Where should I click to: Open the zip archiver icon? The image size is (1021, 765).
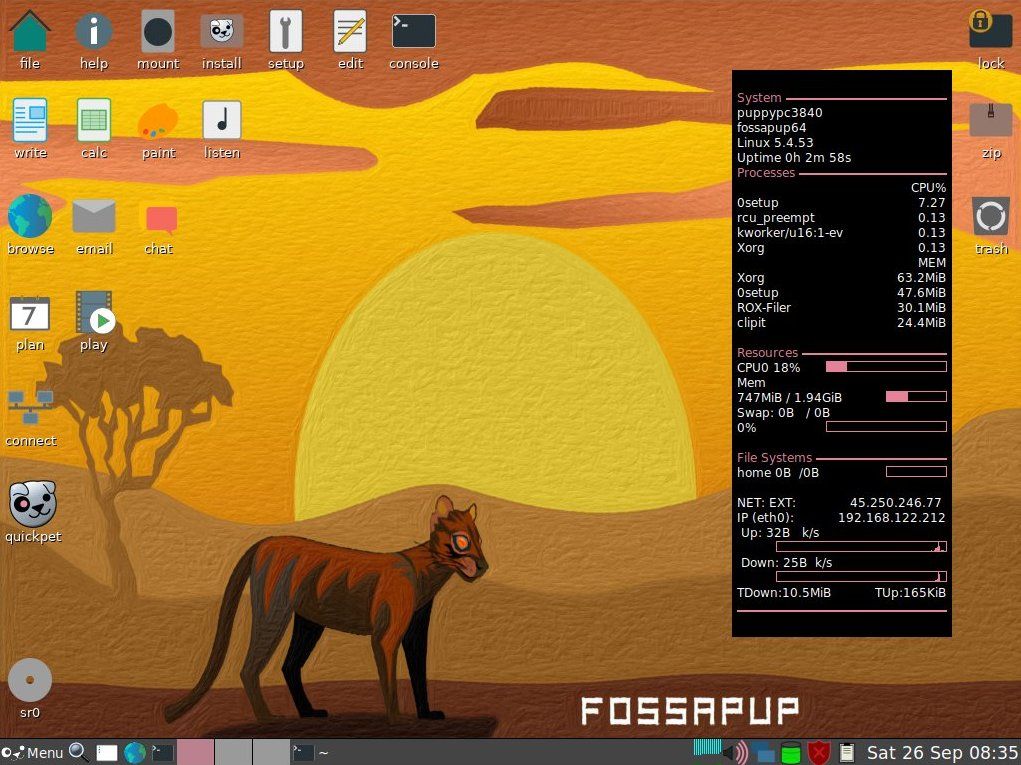(990, 120)
